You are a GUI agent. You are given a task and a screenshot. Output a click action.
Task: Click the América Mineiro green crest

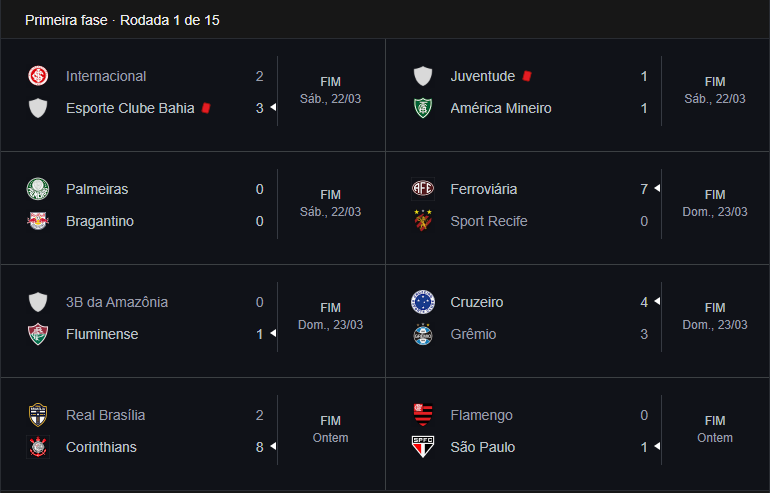[423, 108]
